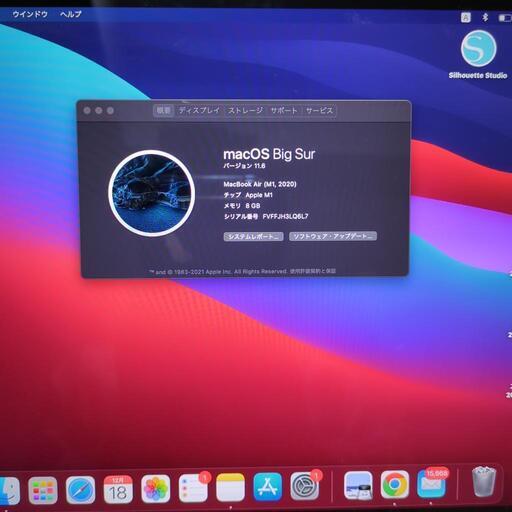Click the MacBook Air (M1, 2020) text
The height and width of the screenshot is (512, 512).
[x=260, y=184]
